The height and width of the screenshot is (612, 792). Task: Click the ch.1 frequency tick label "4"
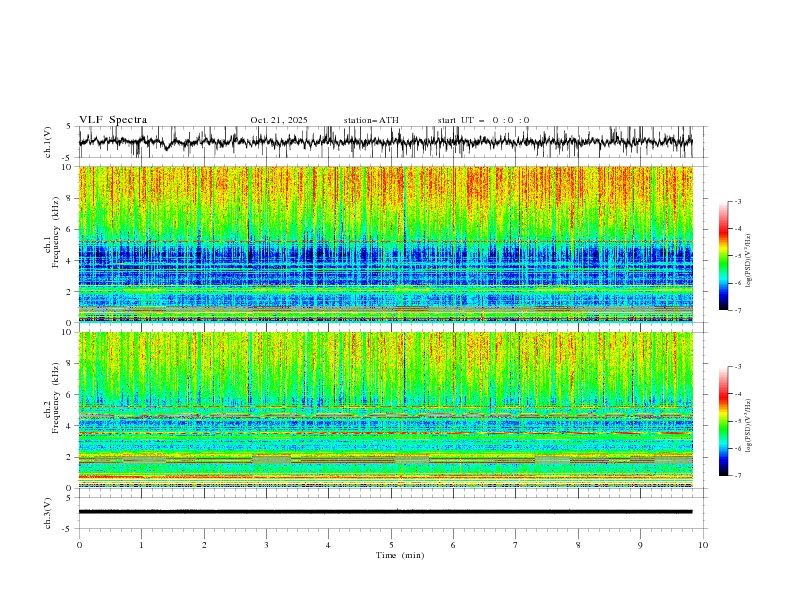point(70,261)
